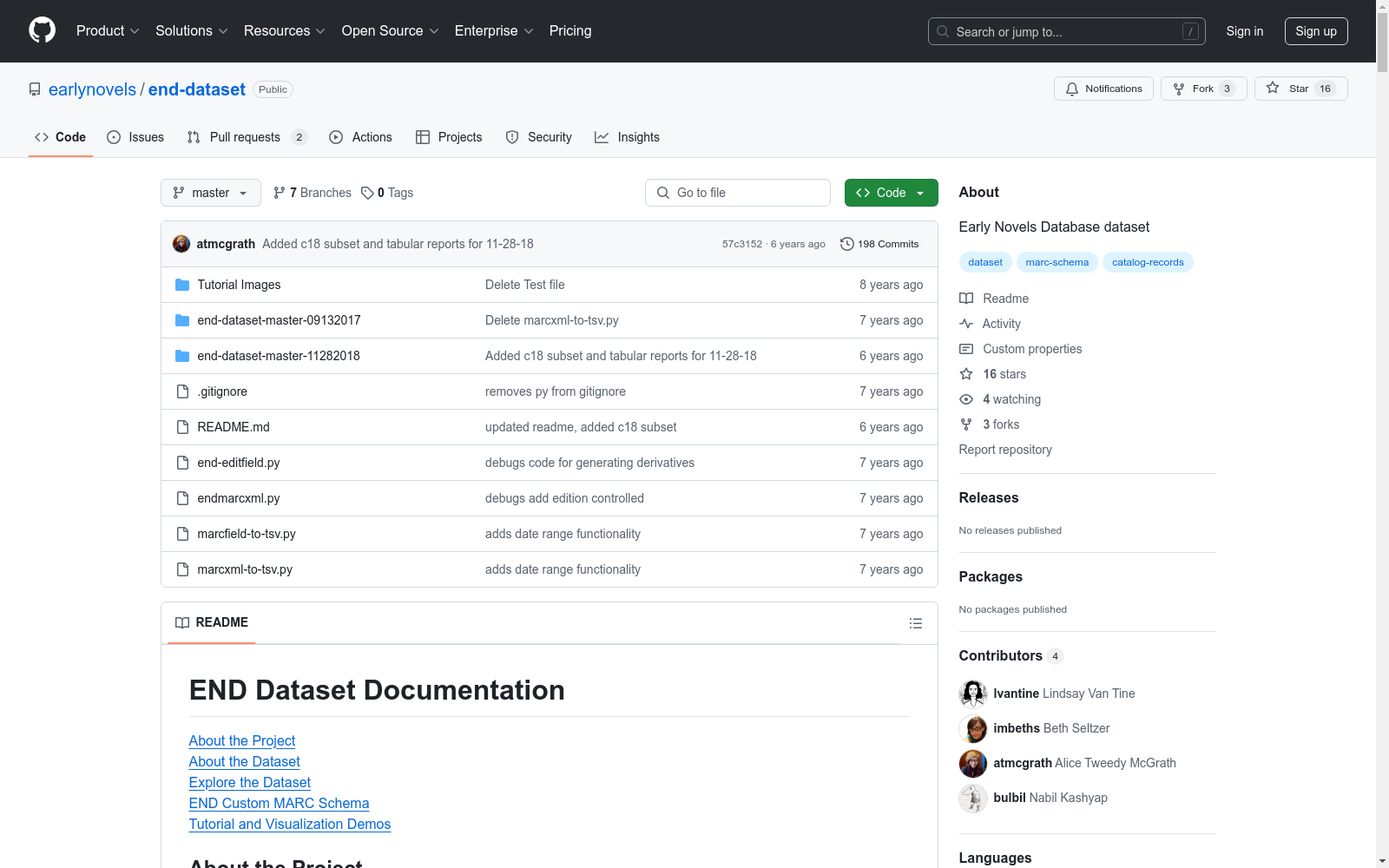Viewport: 1389px width, 868px height.
Task: Switch to the Issues tab
Action: click(x=135, y=137)
